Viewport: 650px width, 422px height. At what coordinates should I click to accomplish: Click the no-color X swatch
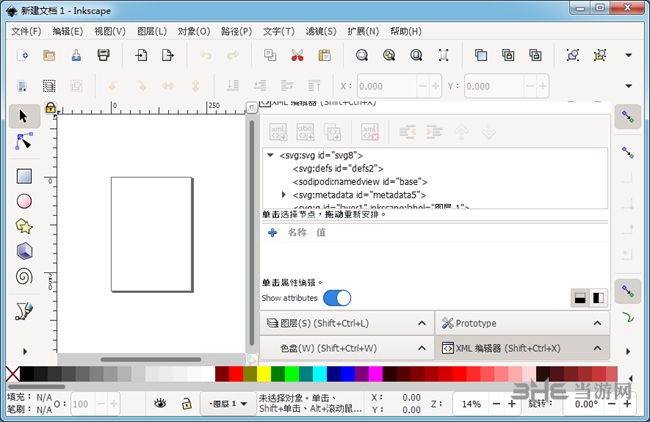point(12,374)
